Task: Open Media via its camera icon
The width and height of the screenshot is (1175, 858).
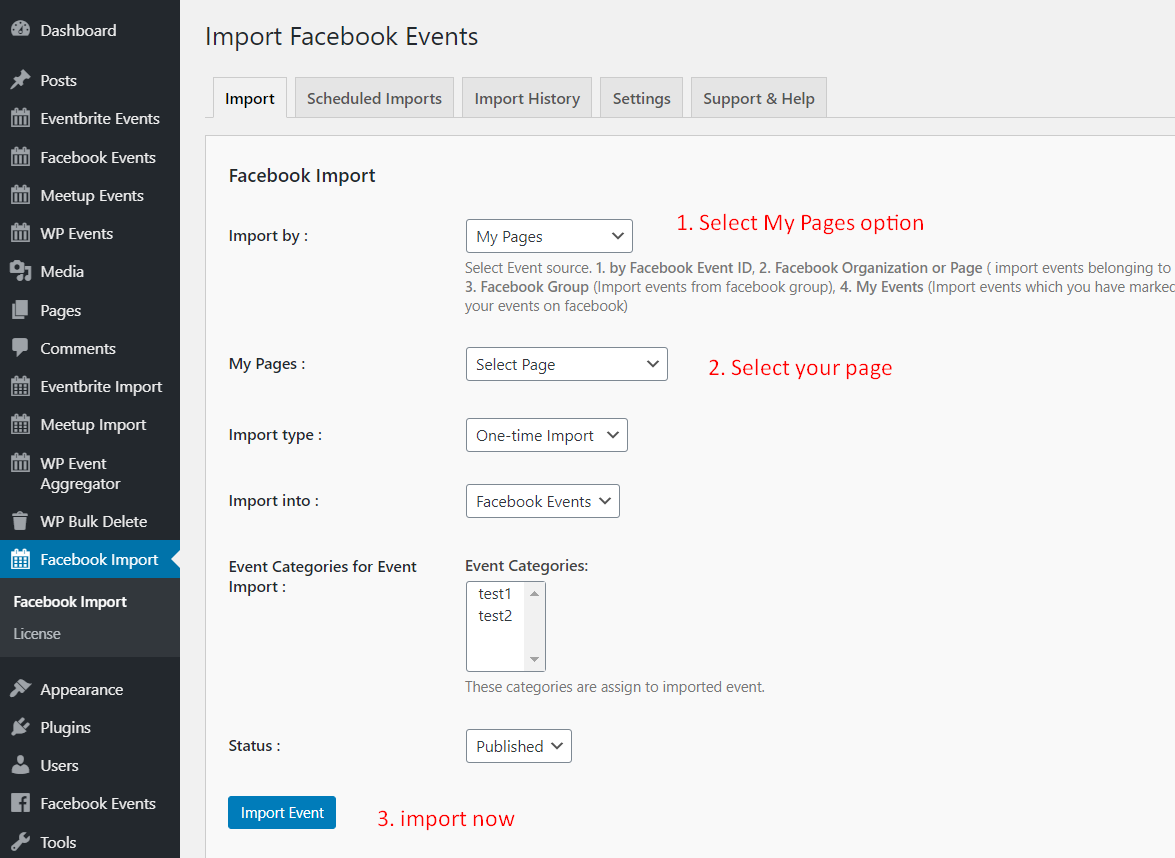Action: coord(20,272)
